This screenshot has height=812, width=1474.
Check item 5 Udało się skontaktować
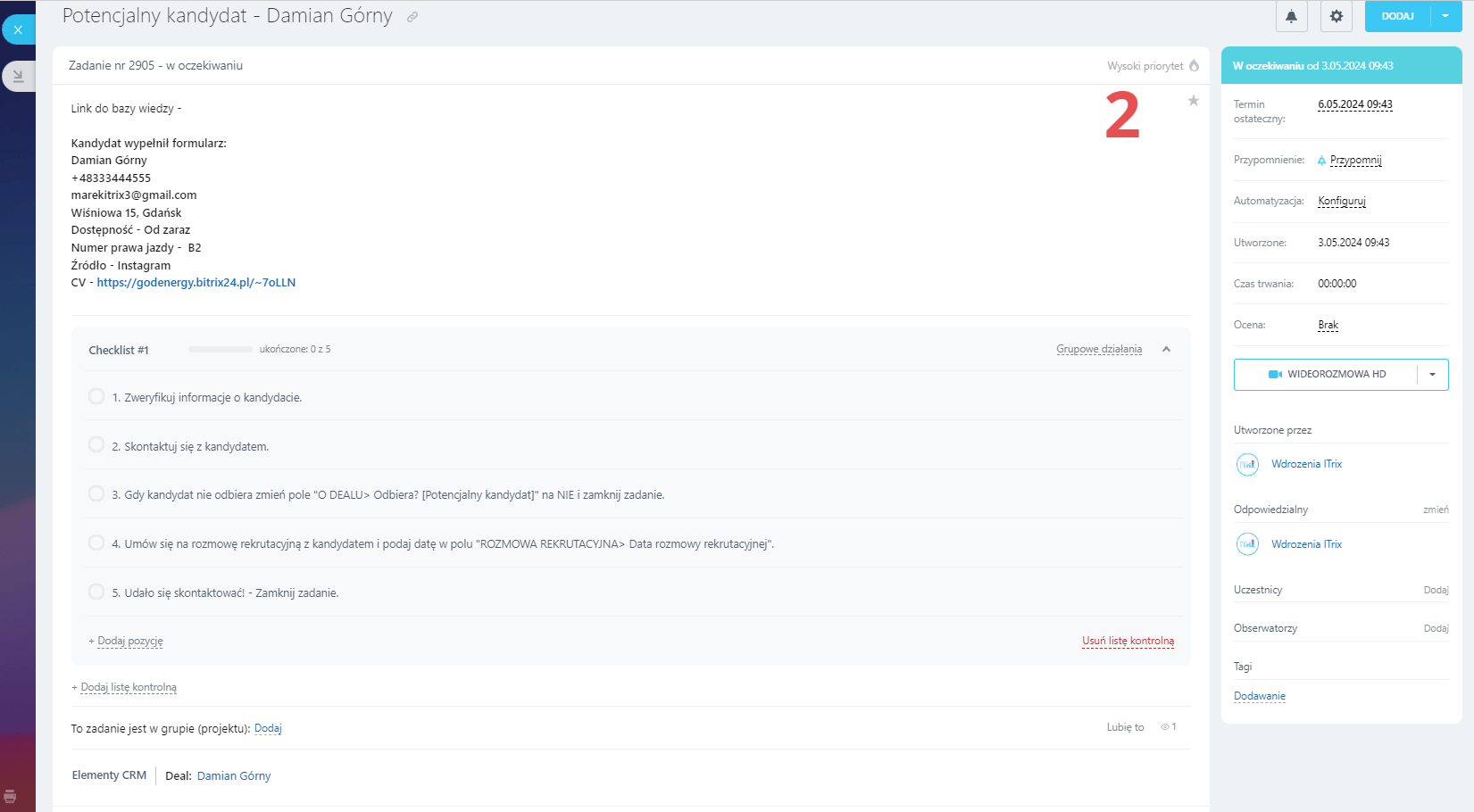point(96,592)
